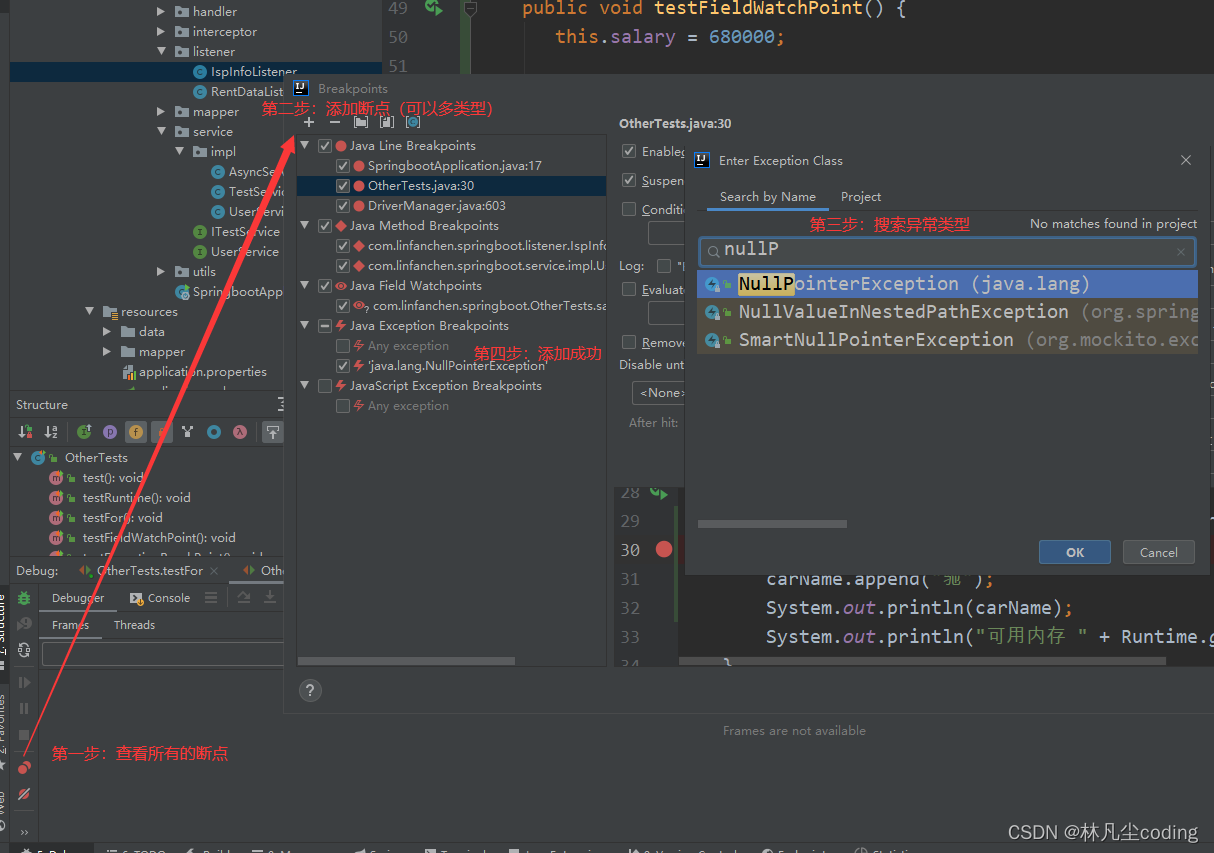Collapse Java Line Breakpoints group

pos(306,146)
